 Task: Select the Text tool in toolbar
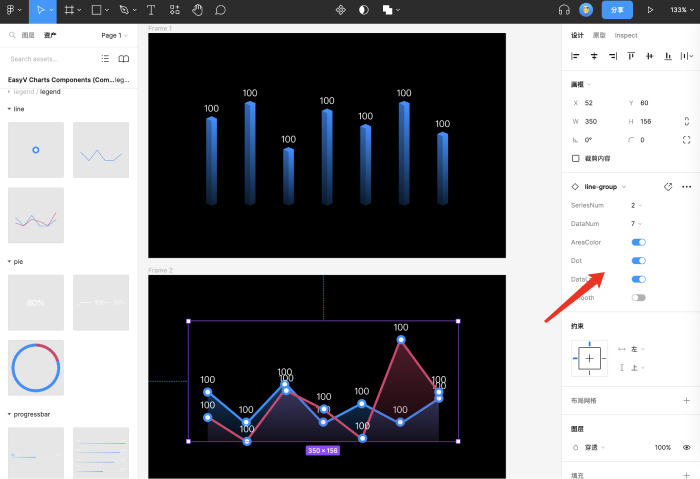(x=151, y=10)
